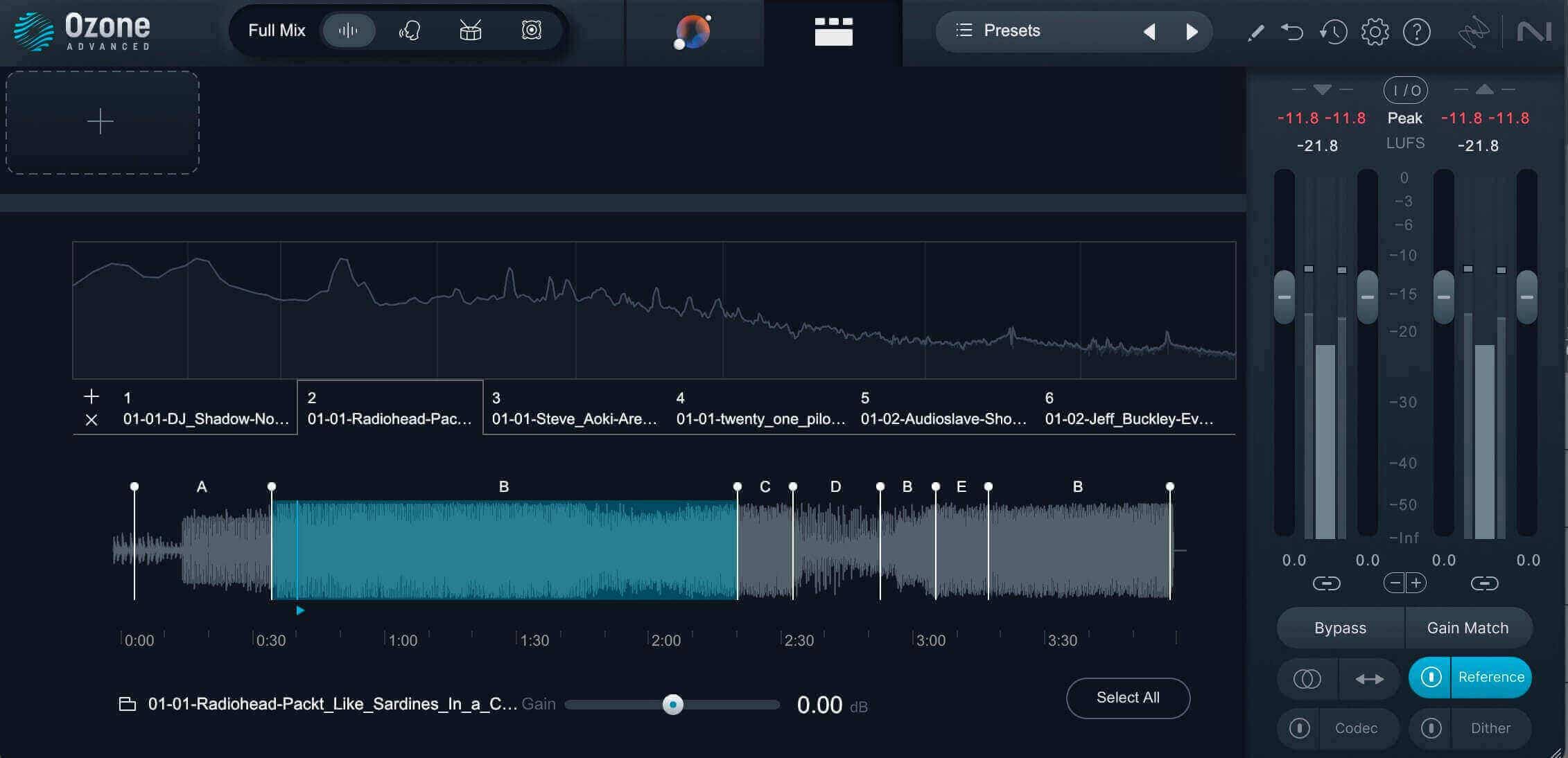
Task: Click the channel swap arrows icon
Action: click(1369, 679)
